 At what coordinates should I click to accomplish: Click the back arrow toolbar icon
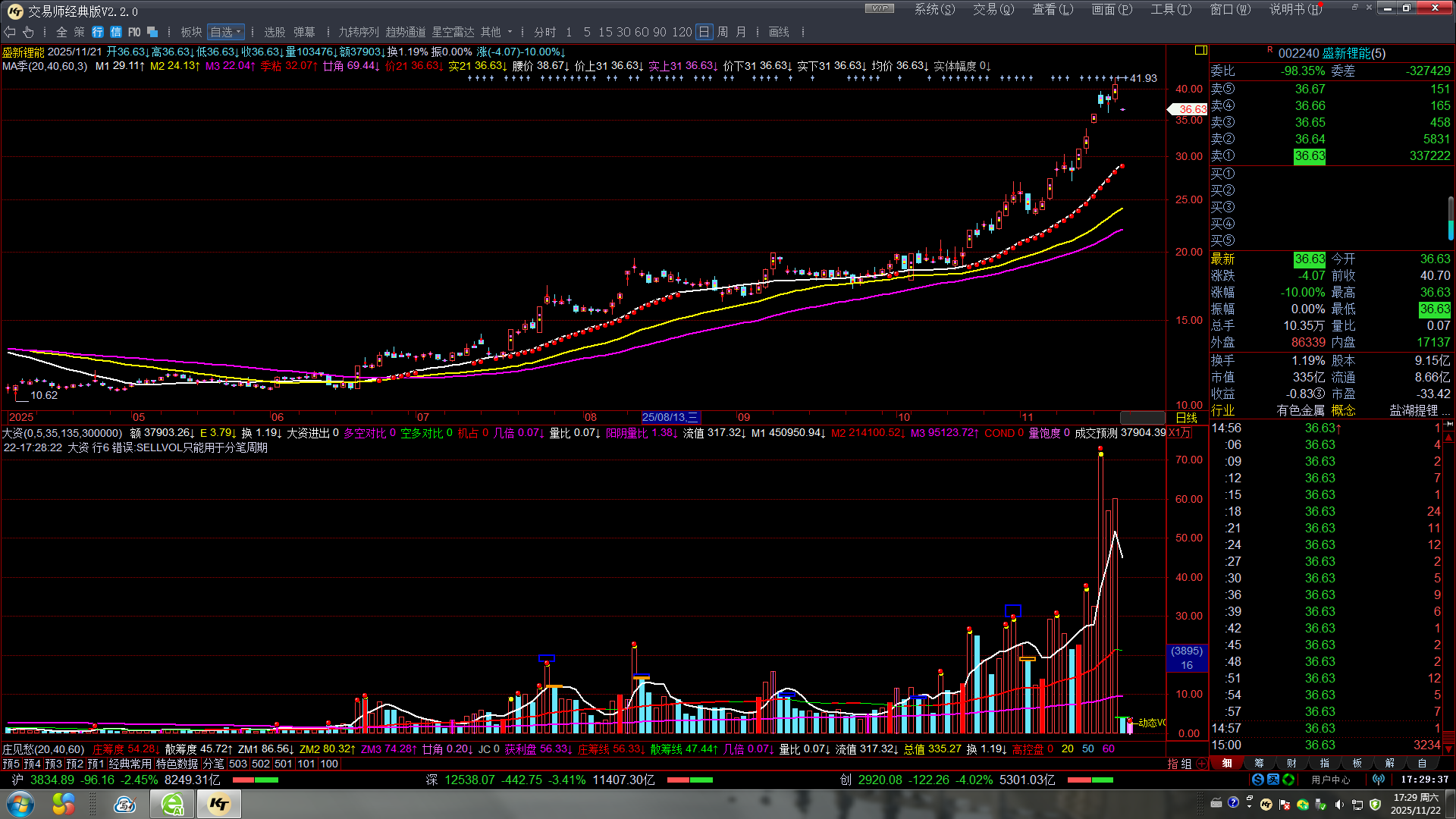pos(10,32)
